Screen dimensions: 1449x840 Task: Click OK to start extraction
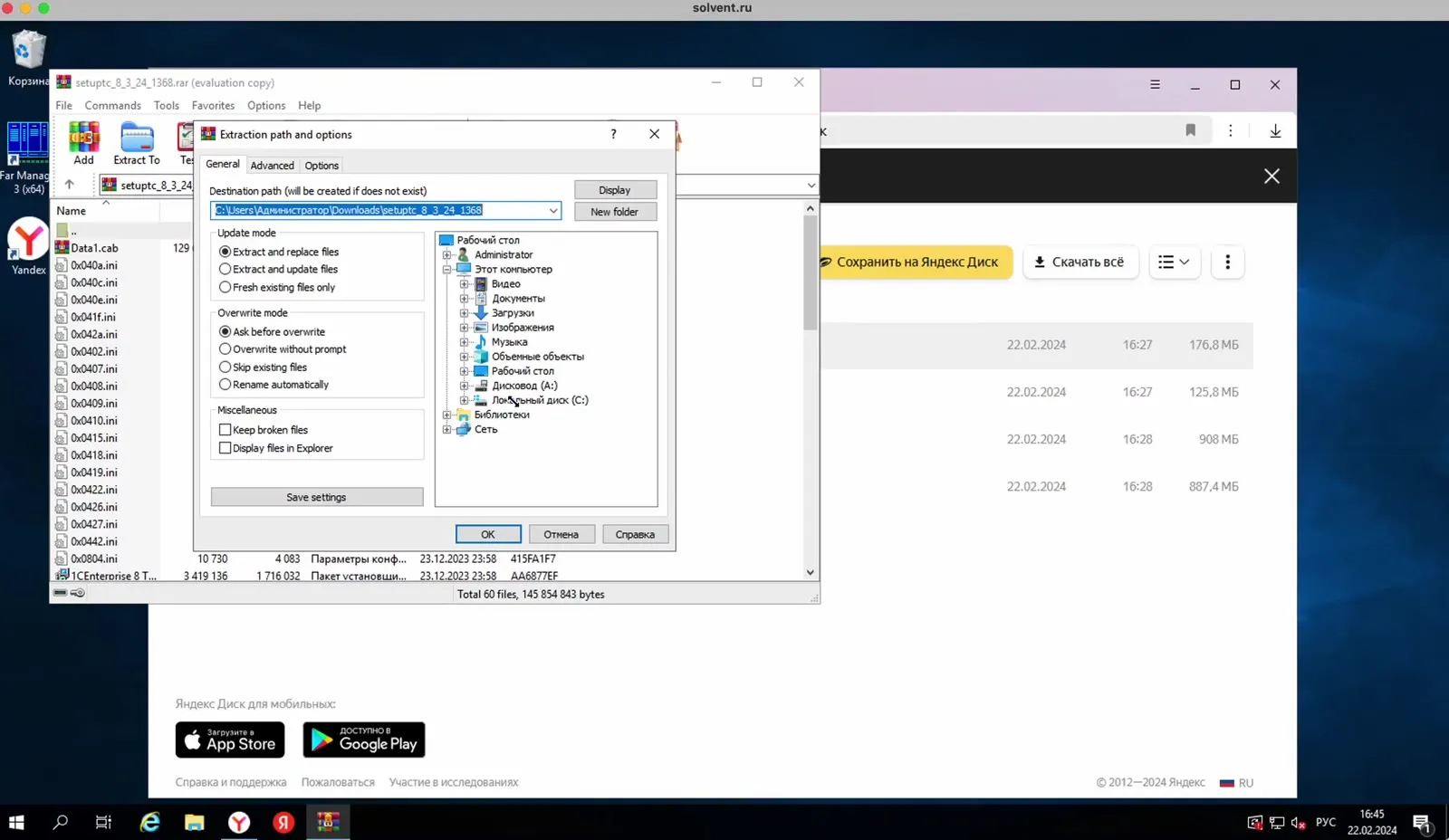click(x=488, y=534)
